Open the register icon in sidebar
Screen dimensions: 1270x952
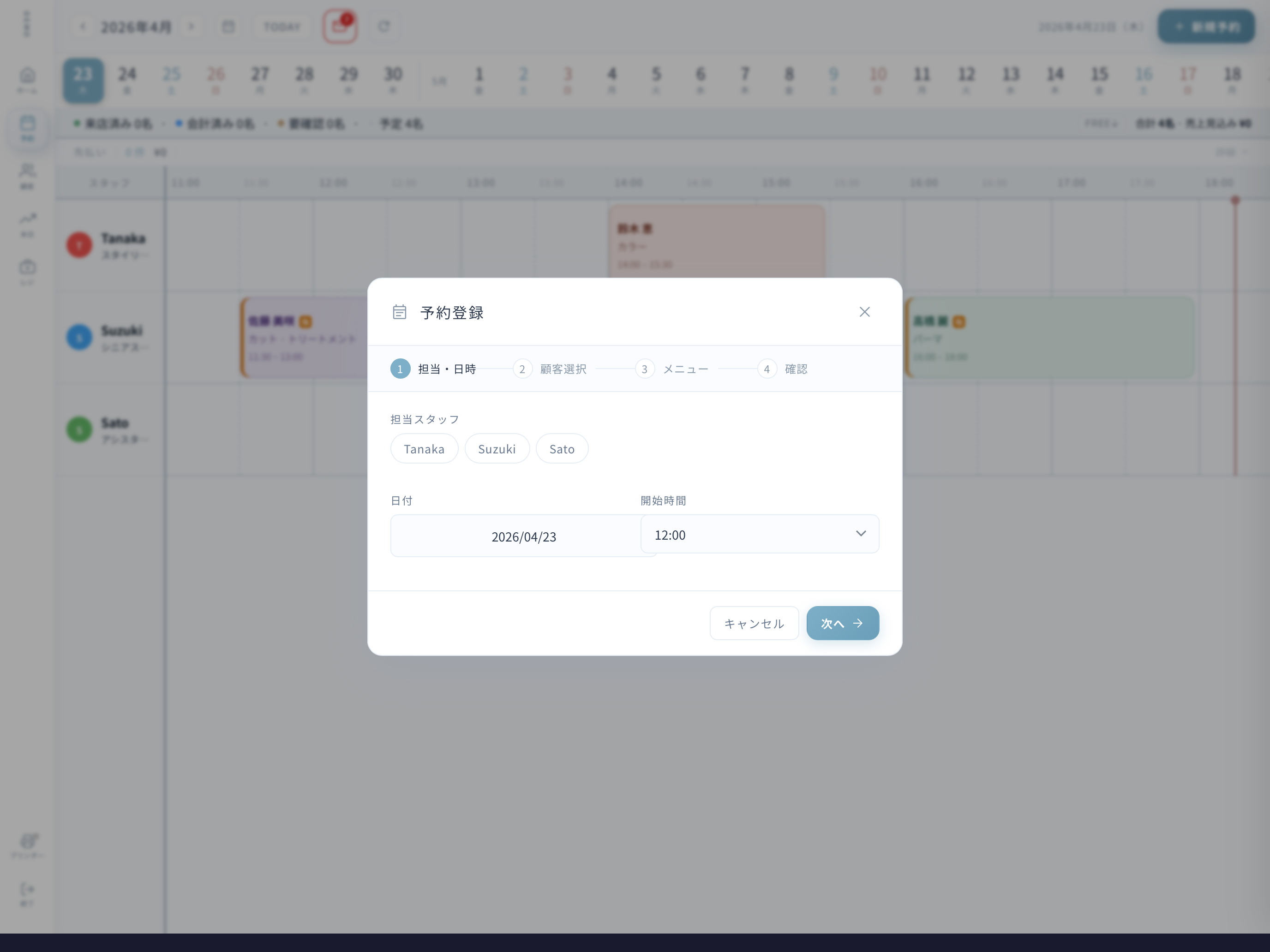point(28,273)
